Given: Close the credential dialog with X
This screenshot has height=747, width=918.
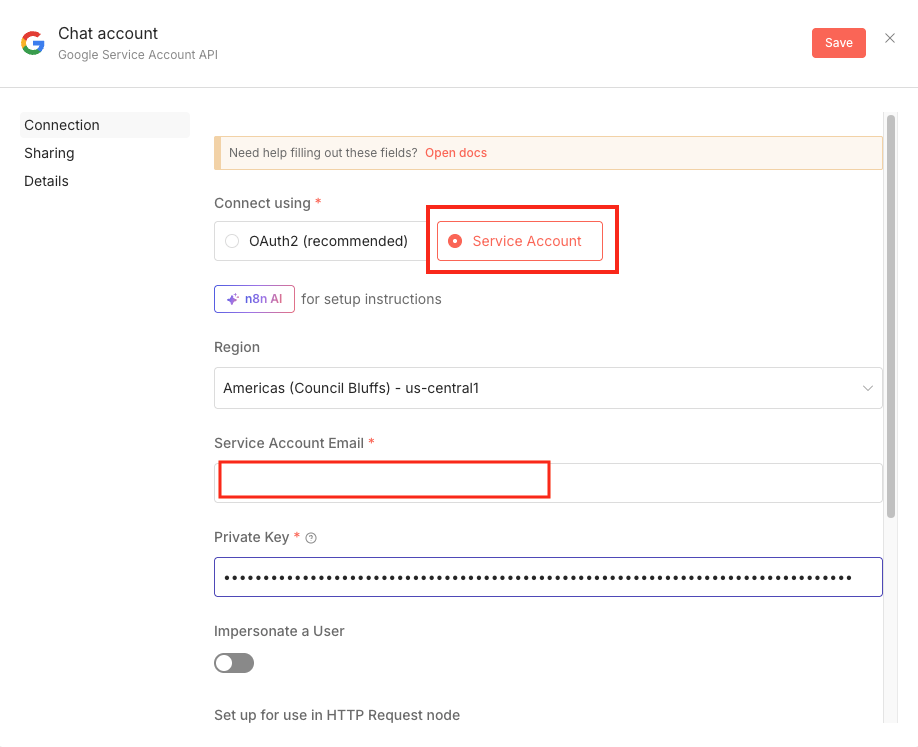Looking at the screenshot, I should tap(890, 39).
